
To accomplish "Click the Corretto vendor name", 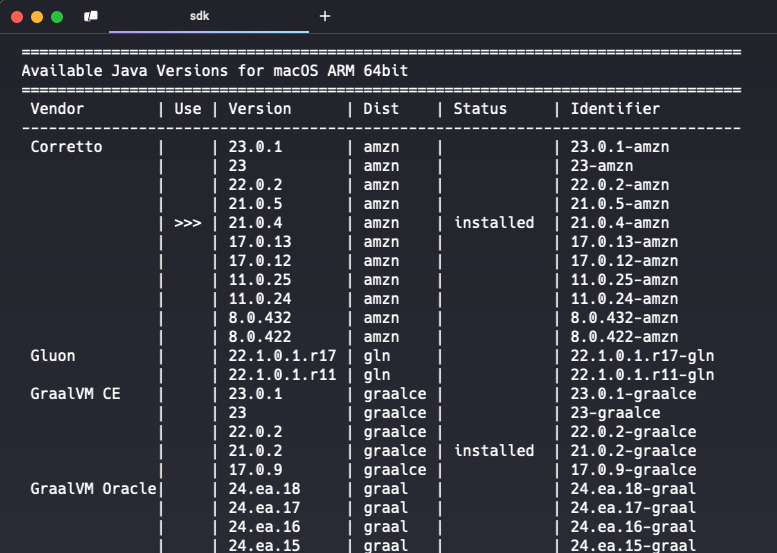I will pyautogui.click(x=66, y=147).
